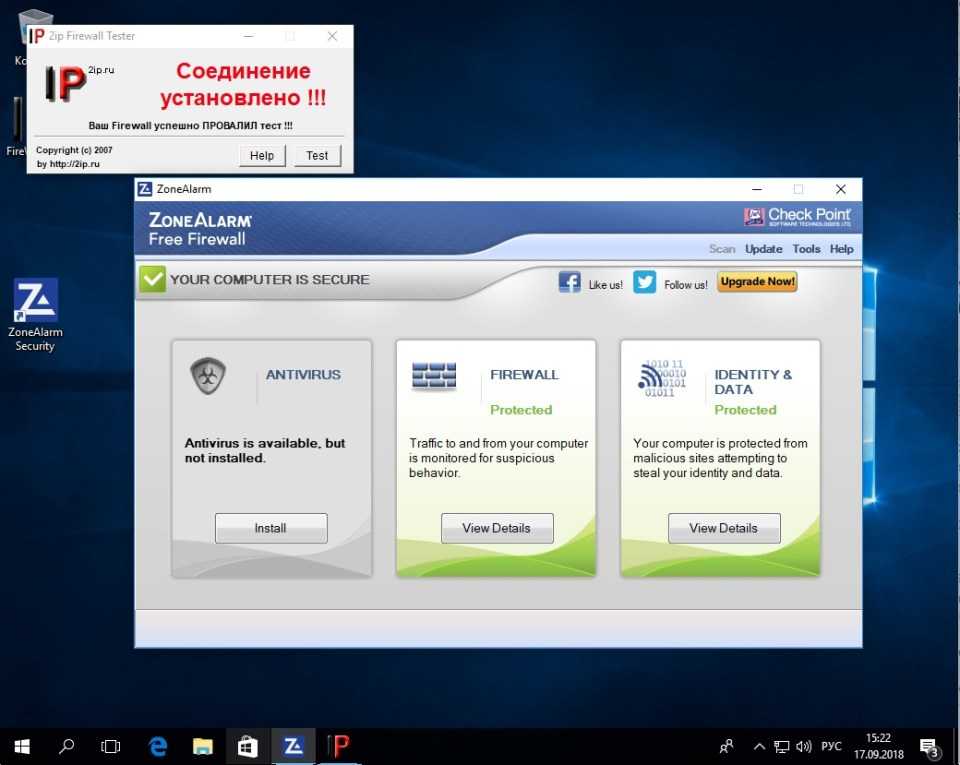Click the Twitter Follow us icon
This screenshot has width=960, height=765.
tap(645, 283)
